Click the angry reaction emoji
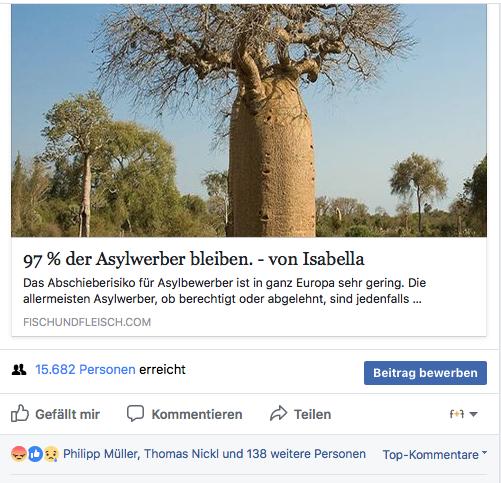The height and width of the screenshot is (483, 501). 19,454
